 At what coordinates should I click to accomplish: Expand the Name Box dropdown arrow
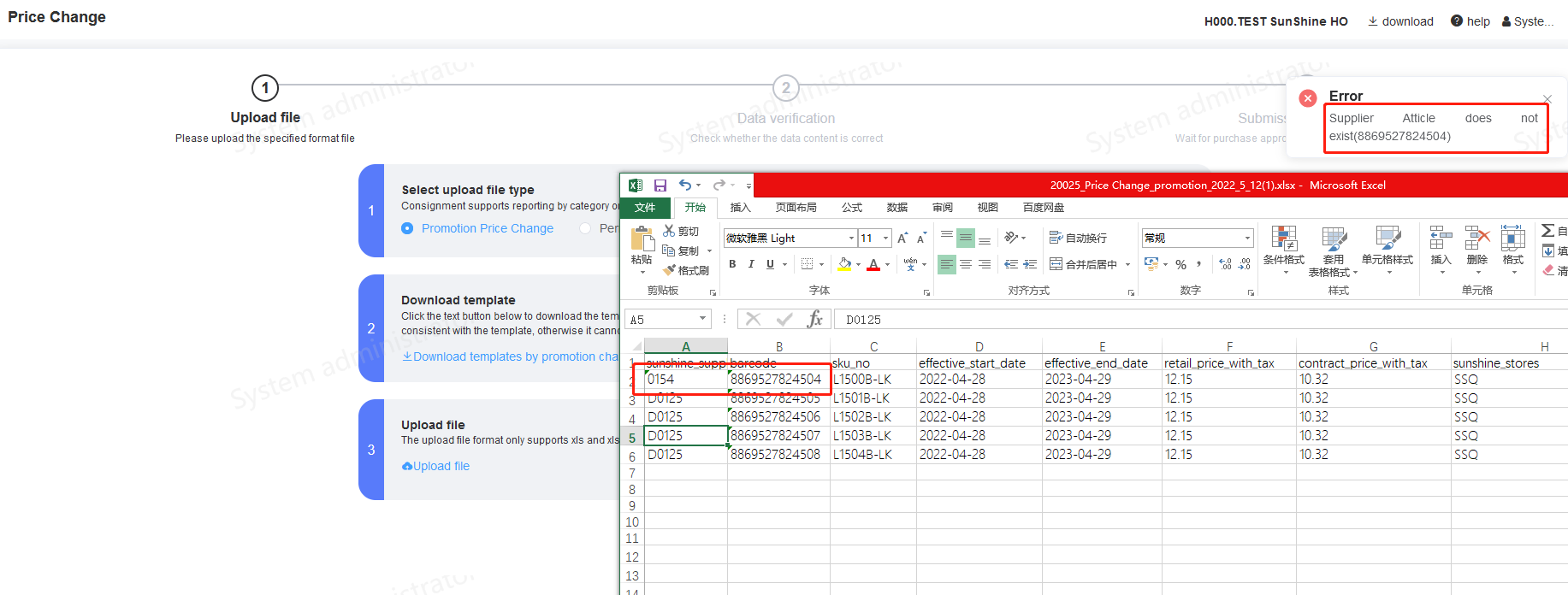point(702,319)
